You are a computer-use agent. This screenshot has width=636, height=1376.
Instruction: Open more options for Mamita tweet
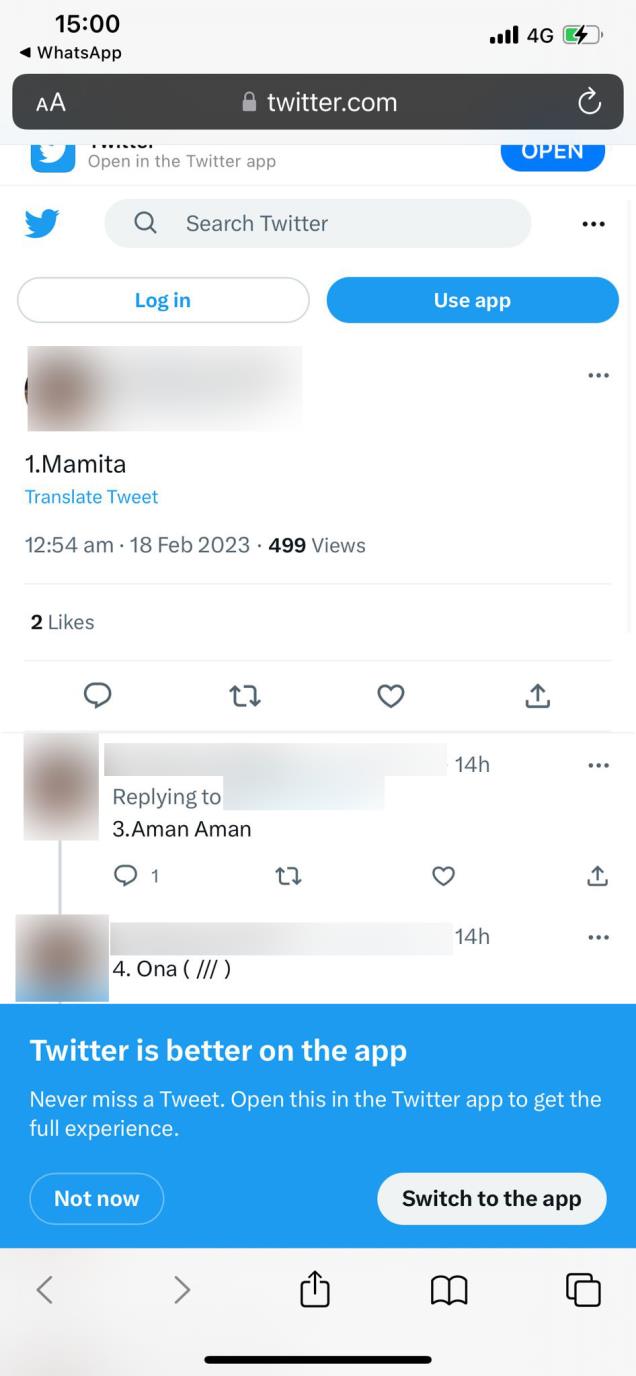point(598,375)
